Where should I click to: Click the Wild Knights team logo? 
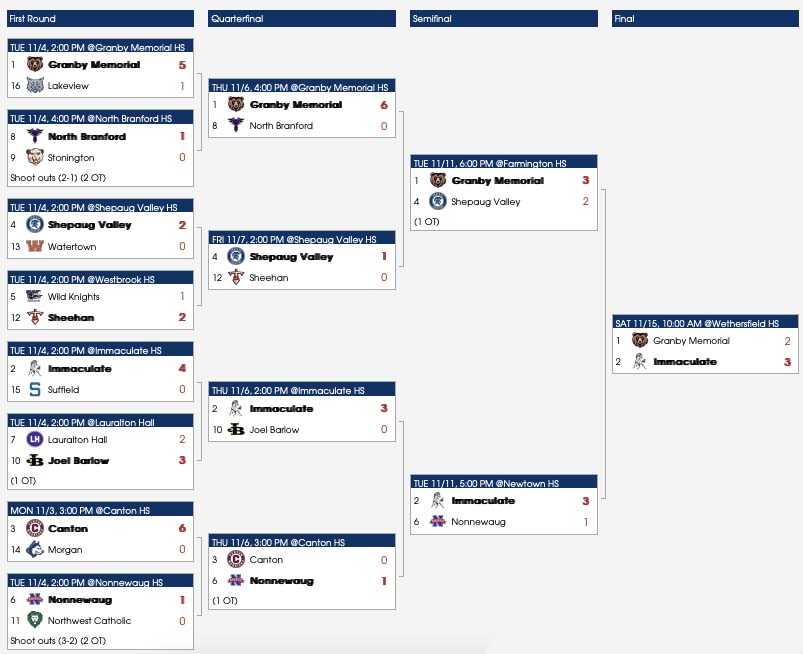[35, 297]
